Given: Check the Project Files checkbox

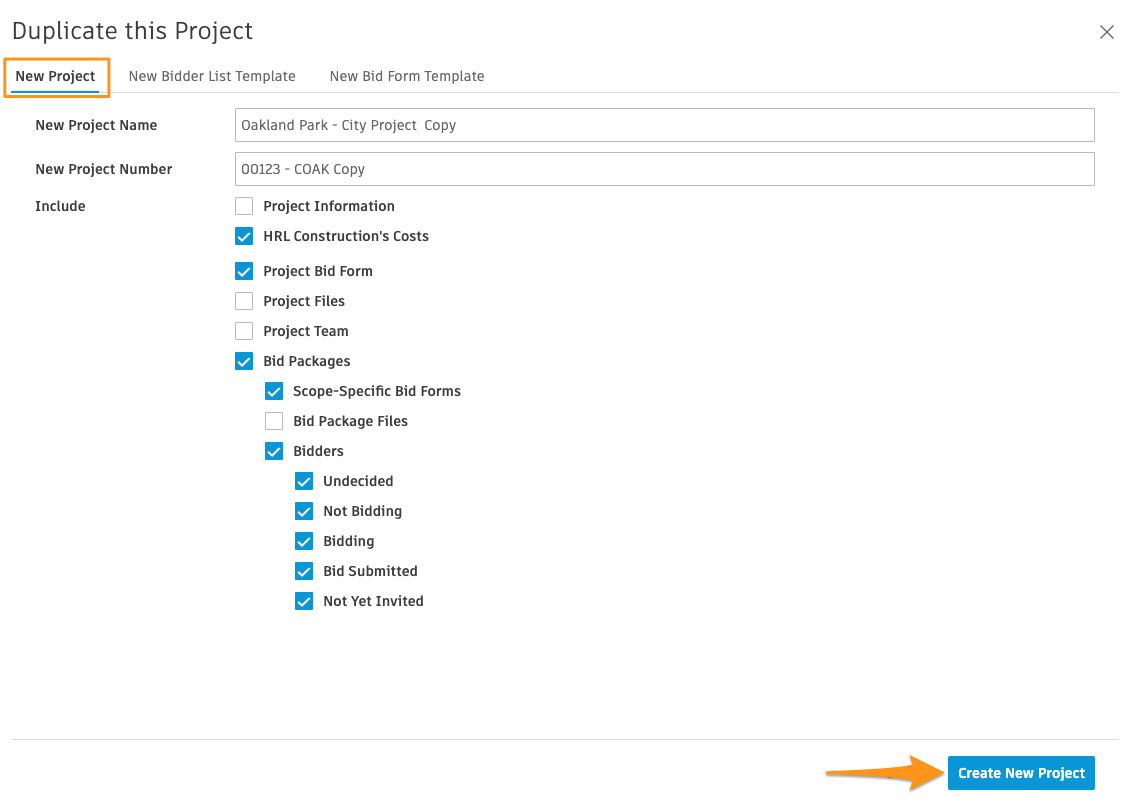Looking at the screenshot, I should pos(244,301).
